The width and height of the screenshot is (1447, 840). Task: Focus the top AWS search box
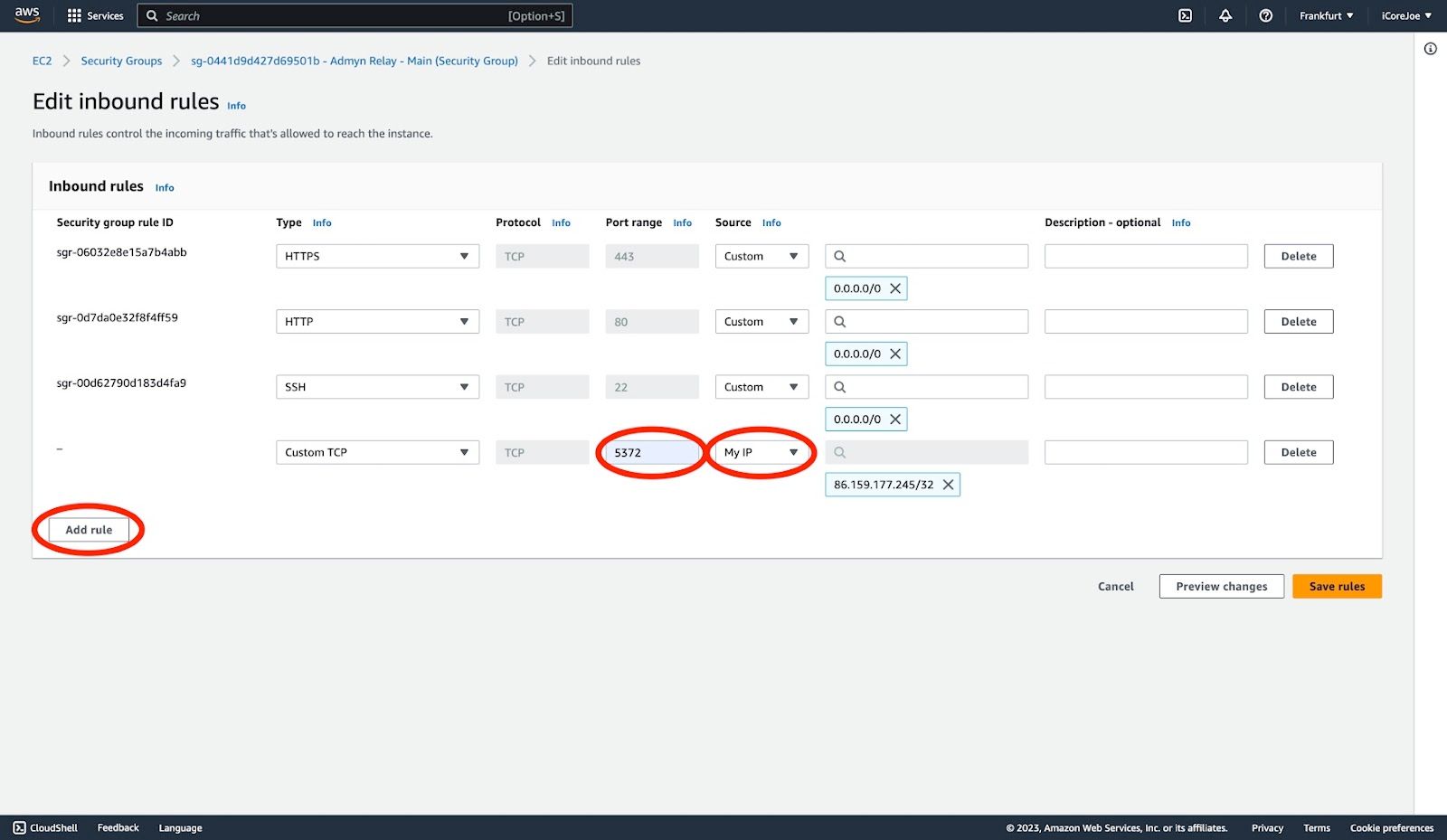pos(355,15)
